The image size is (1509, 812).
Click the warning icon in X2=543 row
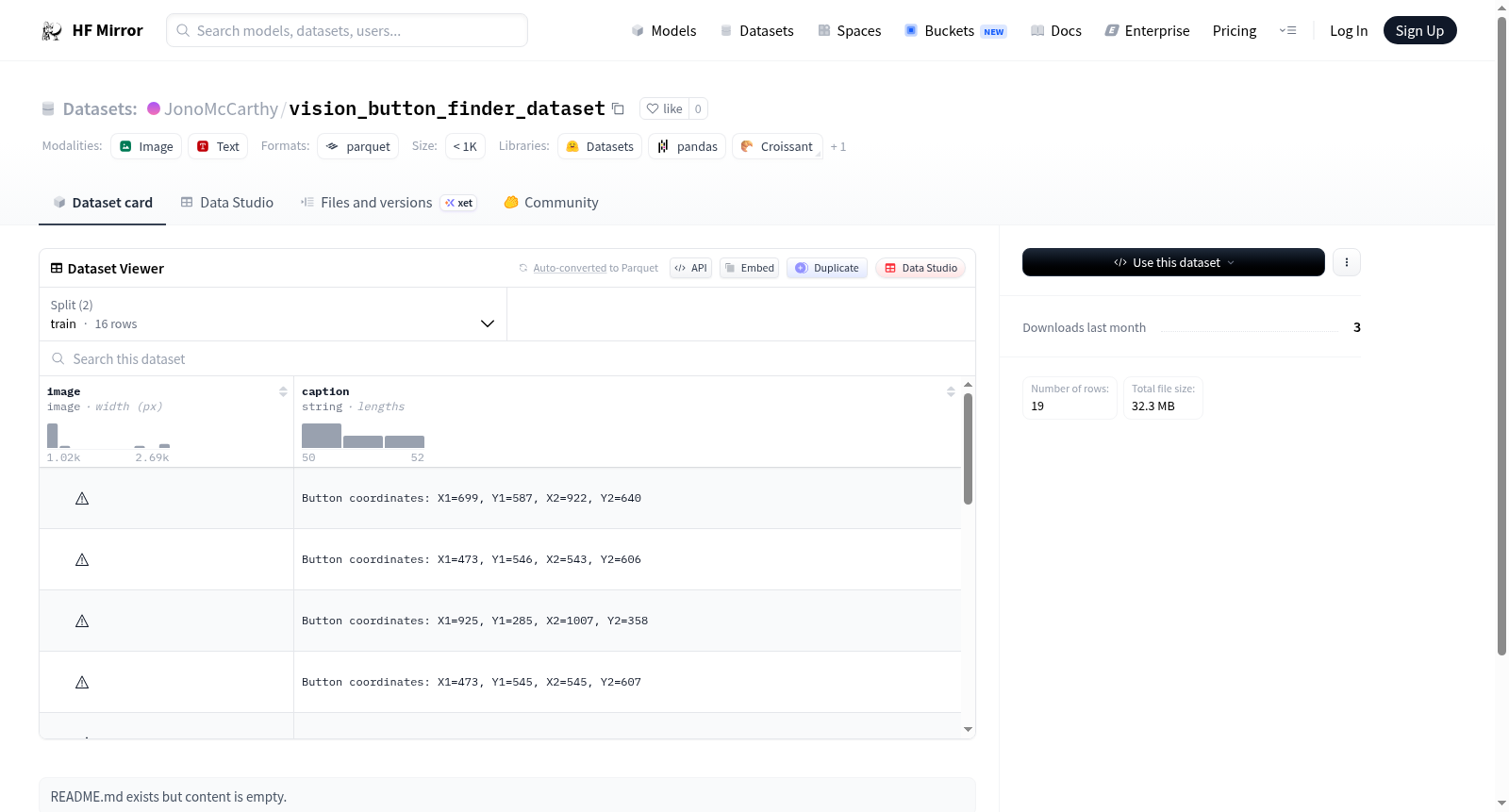click(82, 559)
